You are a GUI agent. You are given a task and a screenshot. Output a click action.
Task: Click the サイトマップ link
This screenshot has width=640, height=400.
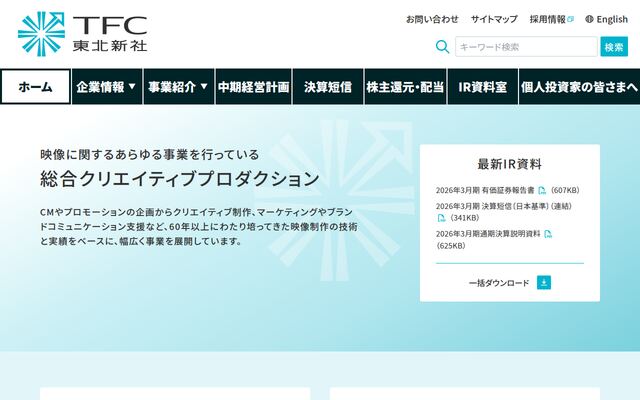[494, 19]
